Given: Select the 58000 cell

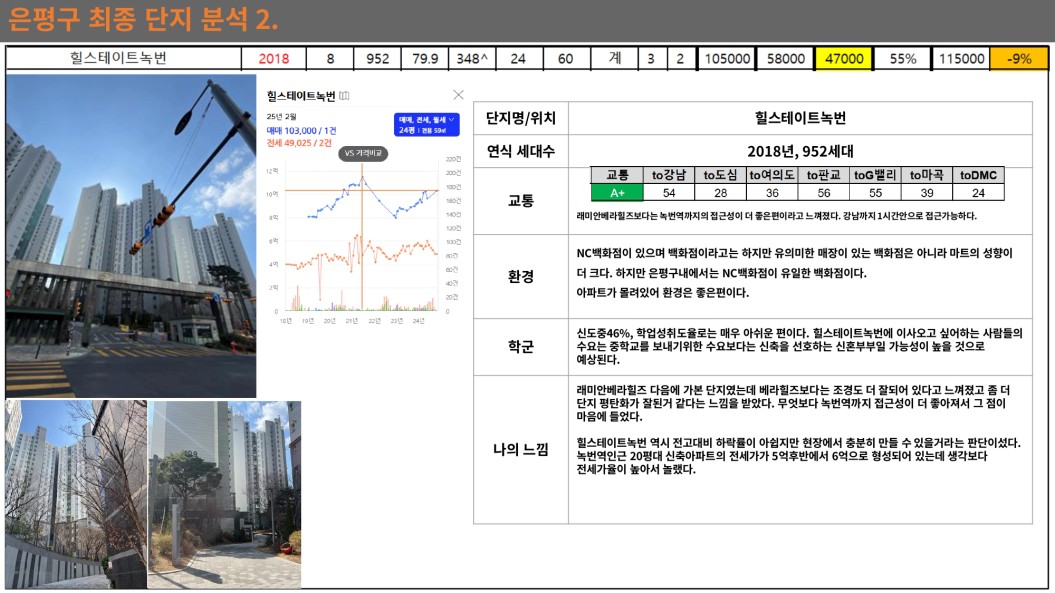Looking at the screenshot, I should coord(785,59).
